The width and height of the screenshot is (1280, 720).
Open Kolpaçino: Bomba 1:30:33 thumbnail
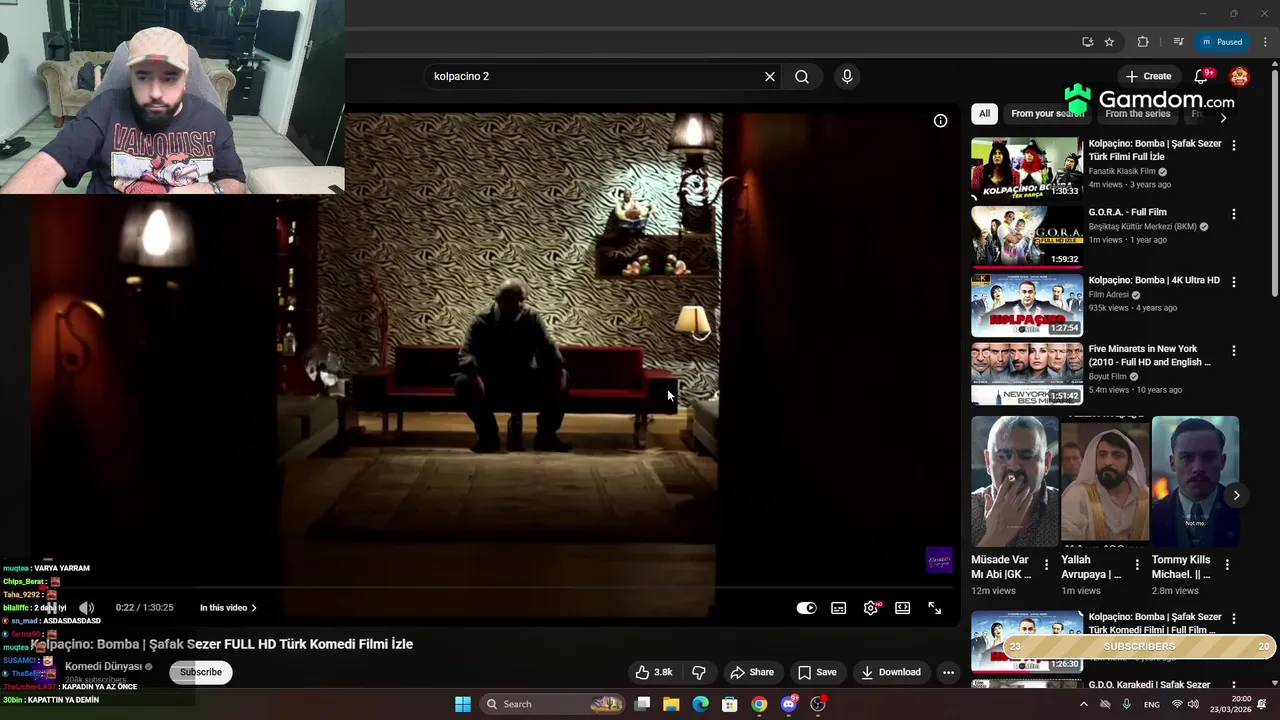tap(1026, 168)
